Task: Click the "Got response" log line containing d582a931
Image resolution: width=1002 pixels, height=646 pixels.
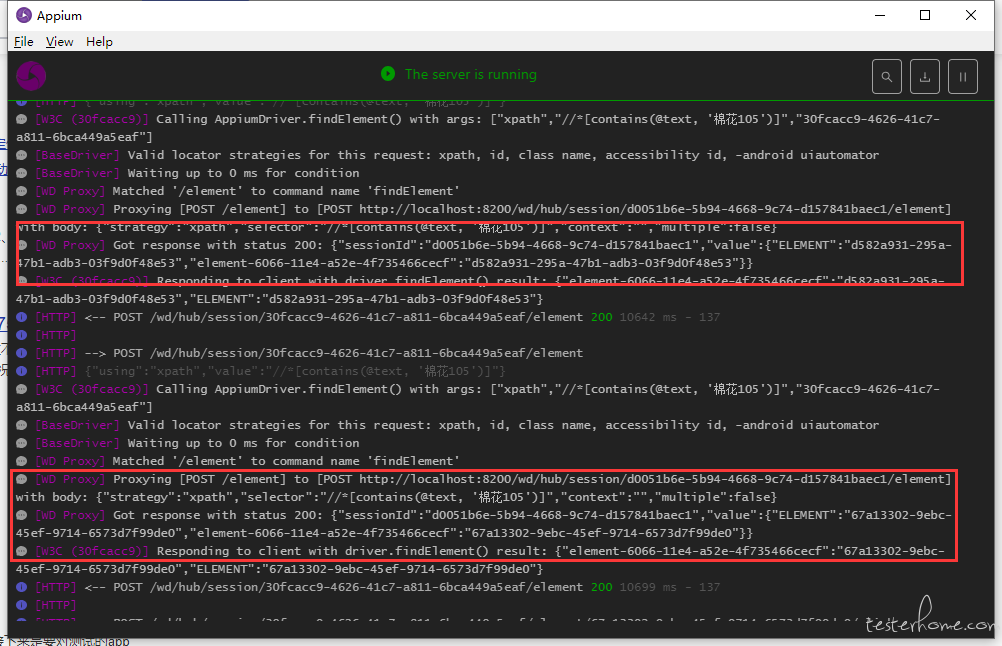Action: tap(484, 254)
